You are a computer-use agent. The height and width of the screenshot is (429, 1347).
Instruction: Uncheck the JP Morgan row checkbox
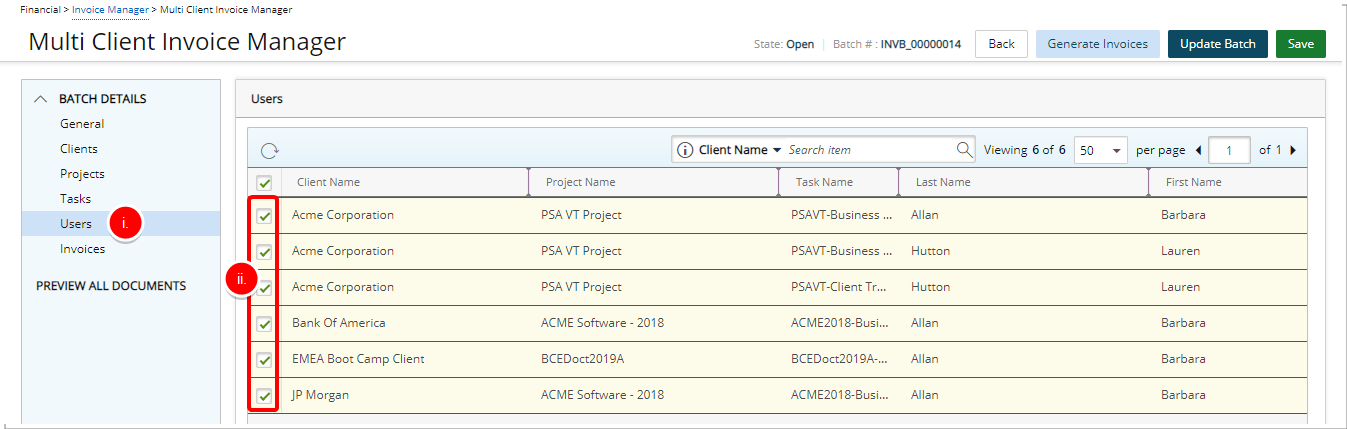(x=265, y=396)
